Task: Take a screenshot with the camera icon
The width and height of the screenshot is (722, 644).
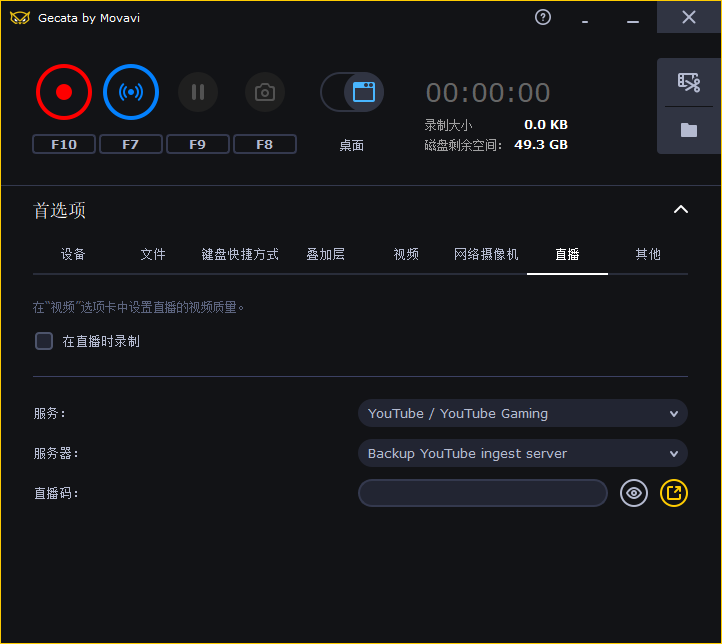Action: tap(265, 92)
